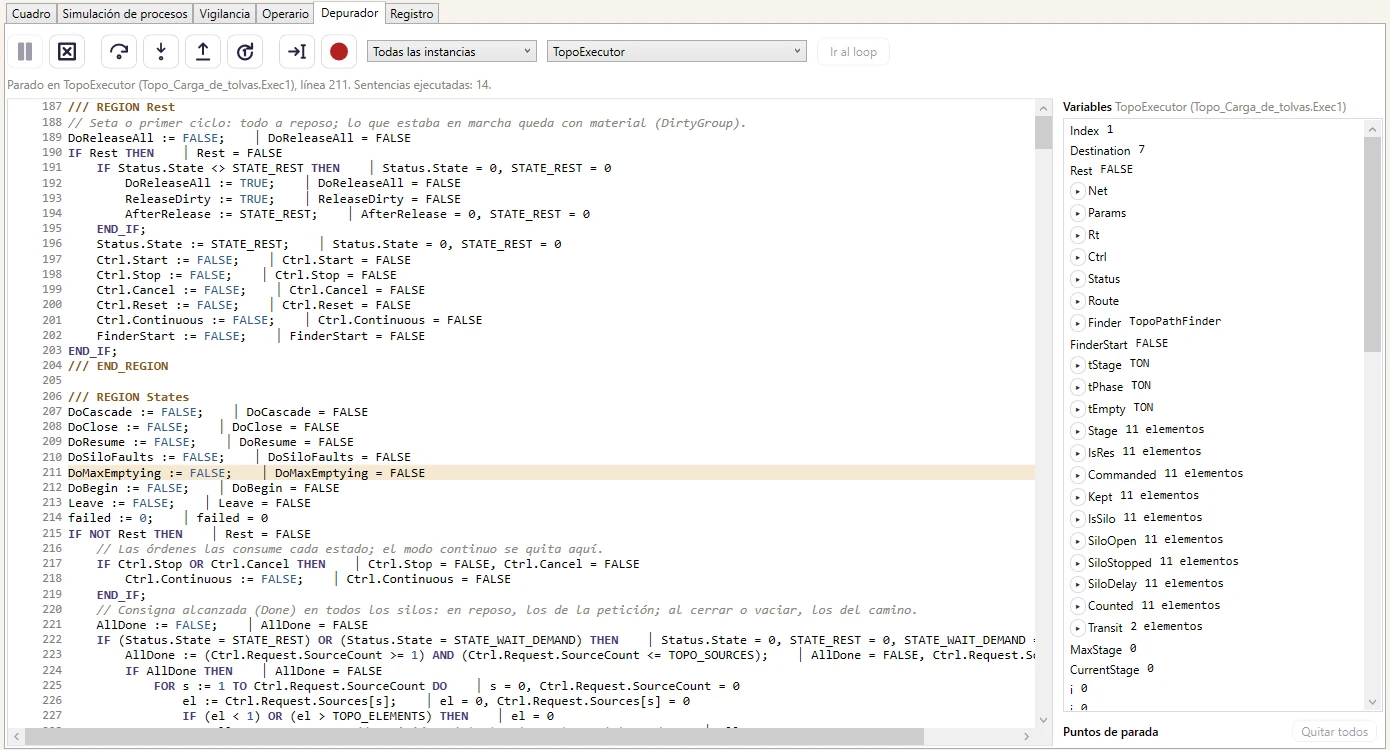
Task: Stop debugging with the boxed X icon
Action: click(x=67, y=52)
